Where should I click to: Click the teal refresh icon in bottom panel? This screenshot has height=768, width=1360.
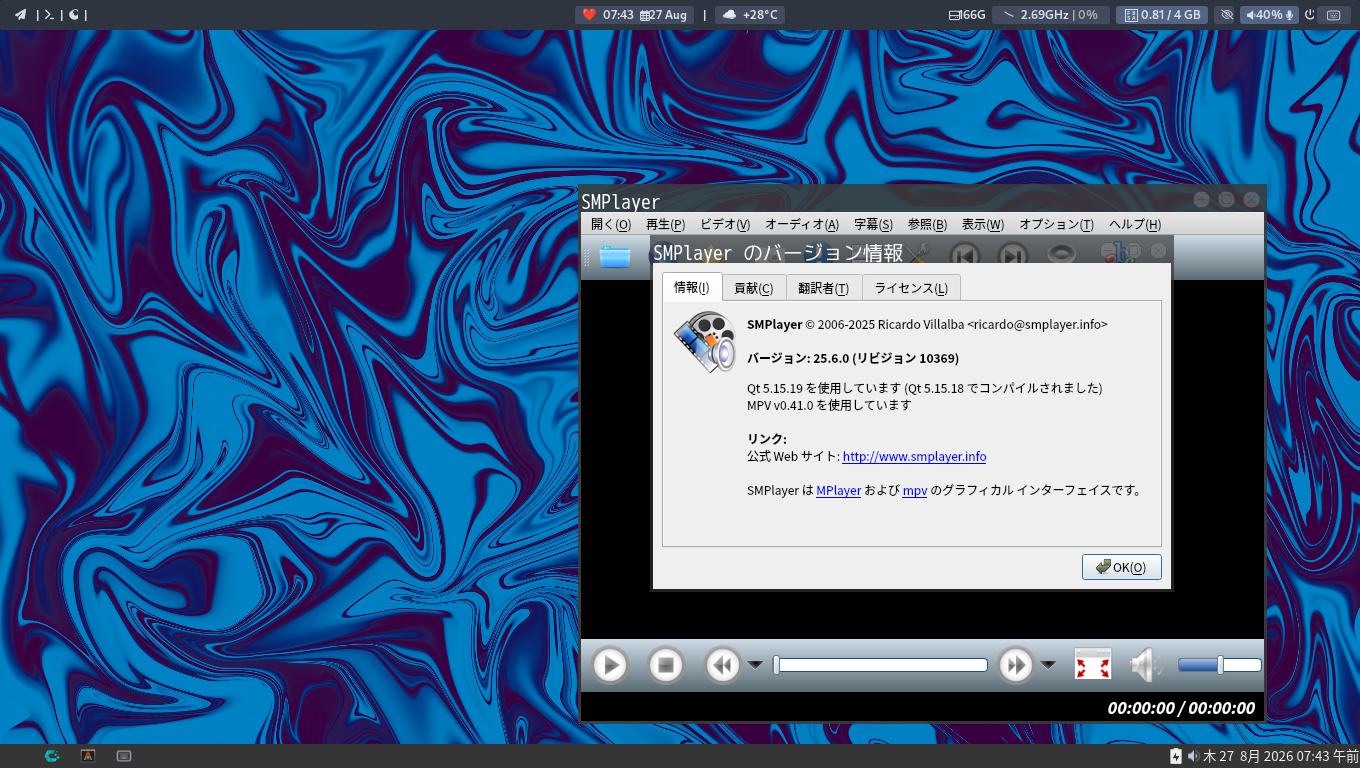tap(52, 756)
